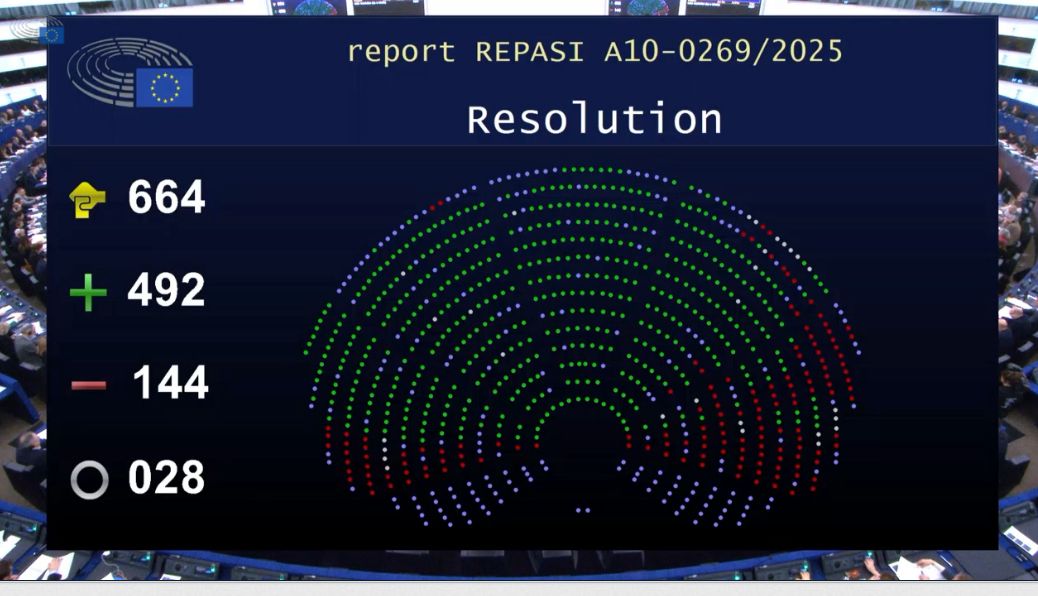Click the "report REPASI A10-0269/2025" title text
1038x596 pixels.
[x=594, y=52]
